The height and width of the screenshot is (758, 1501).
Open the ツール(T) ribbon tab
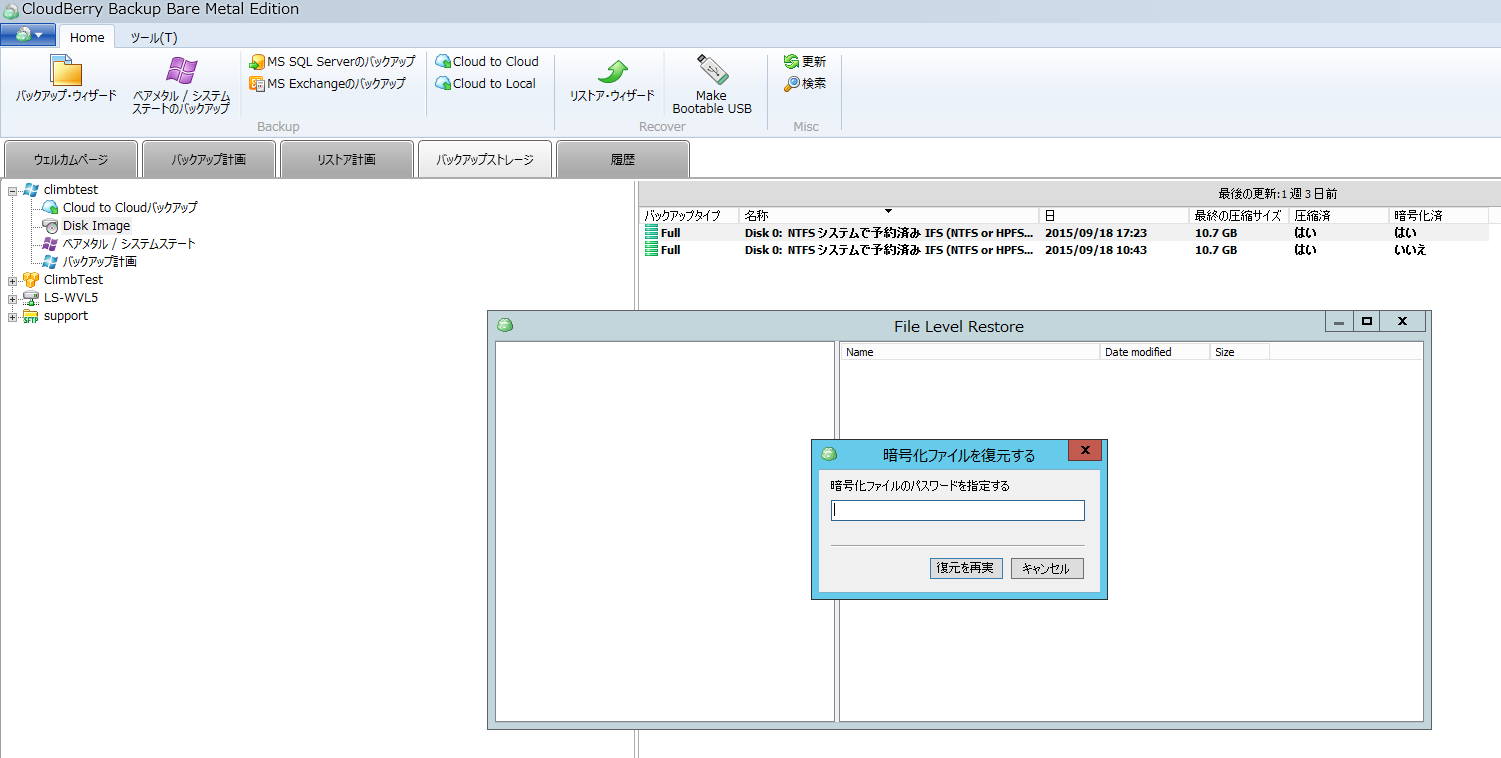[154, 37]
